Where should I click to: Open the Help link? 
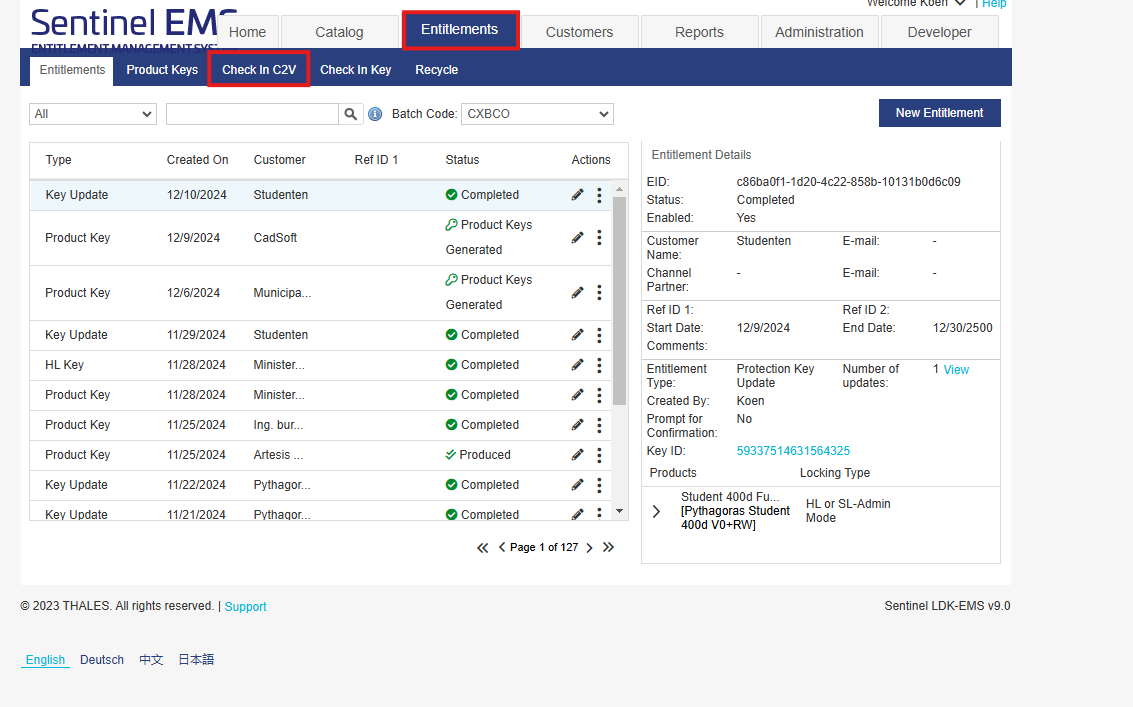994,4
